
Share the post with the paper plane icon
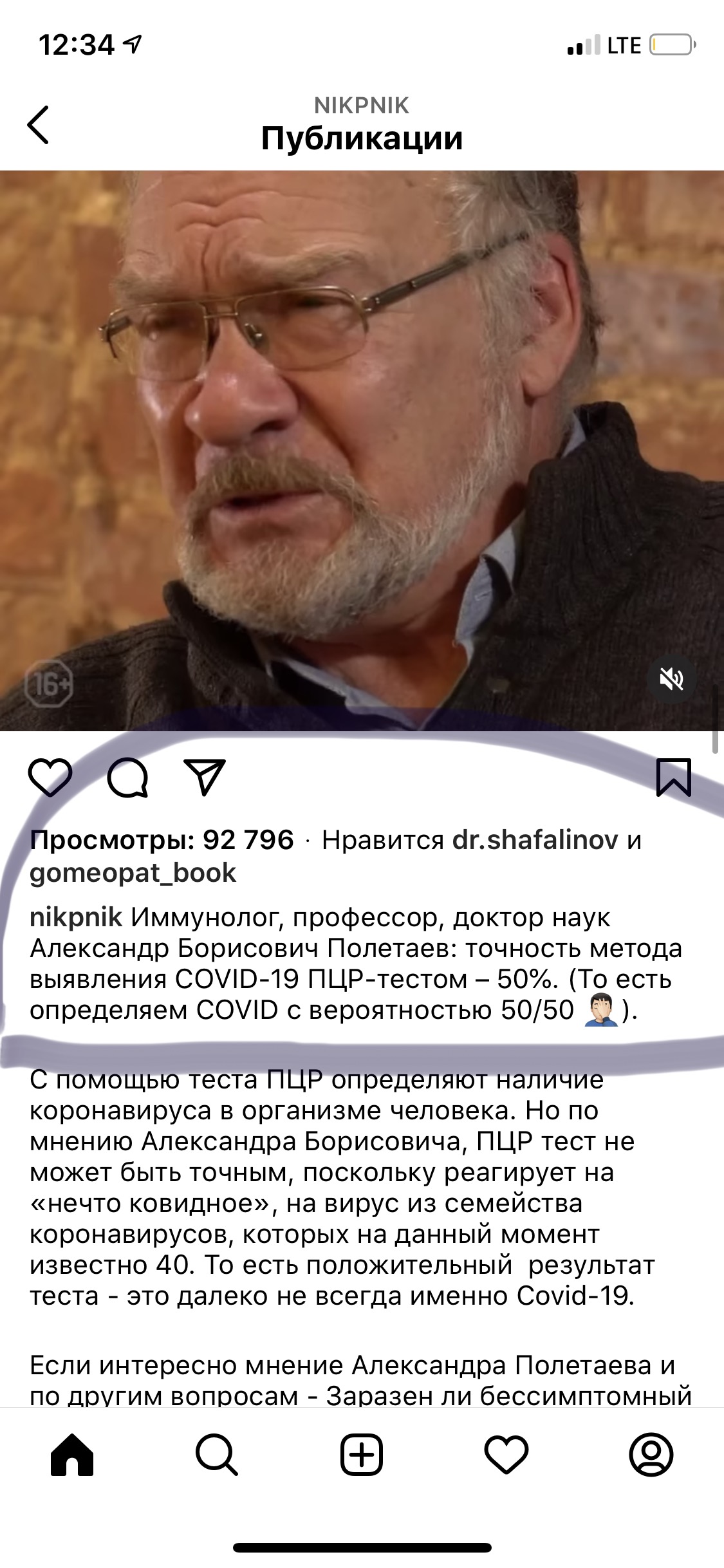205,777
